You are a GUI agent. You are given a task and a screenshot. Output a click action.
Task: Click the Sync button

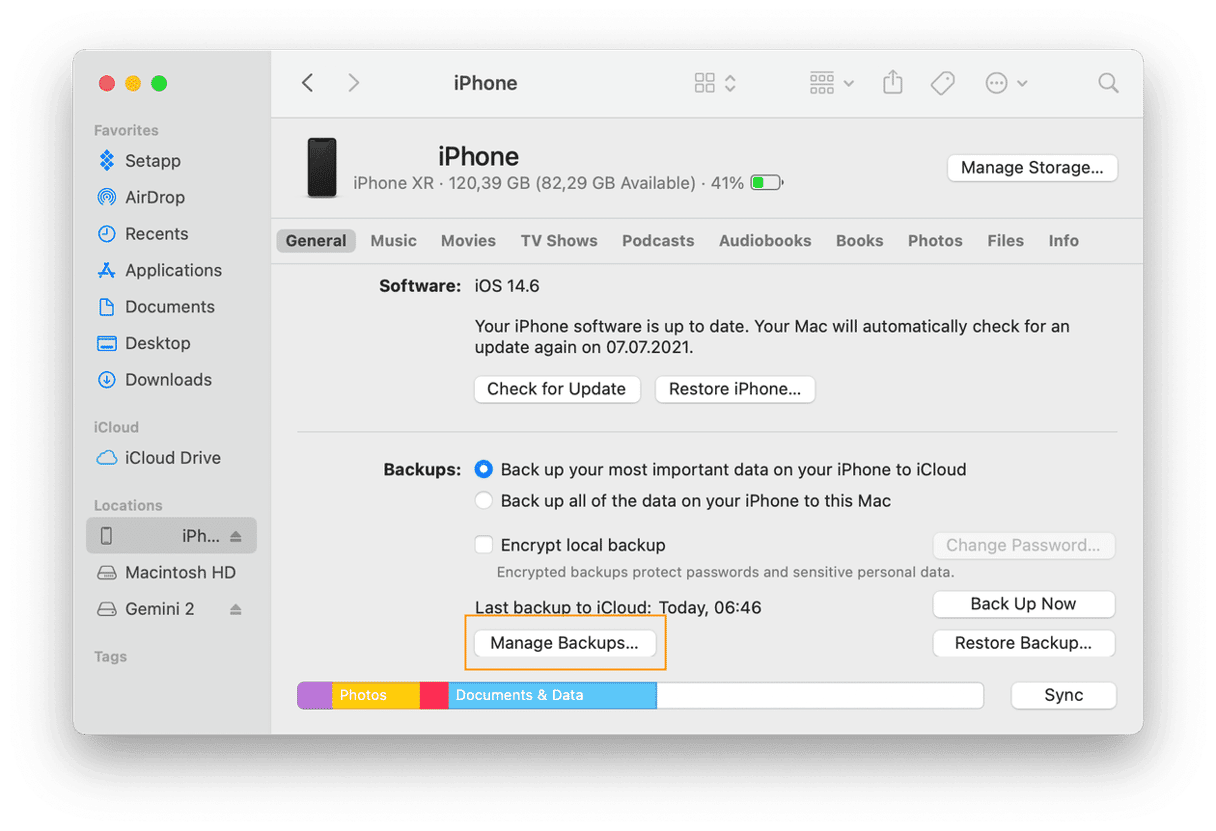(1064, 695)
